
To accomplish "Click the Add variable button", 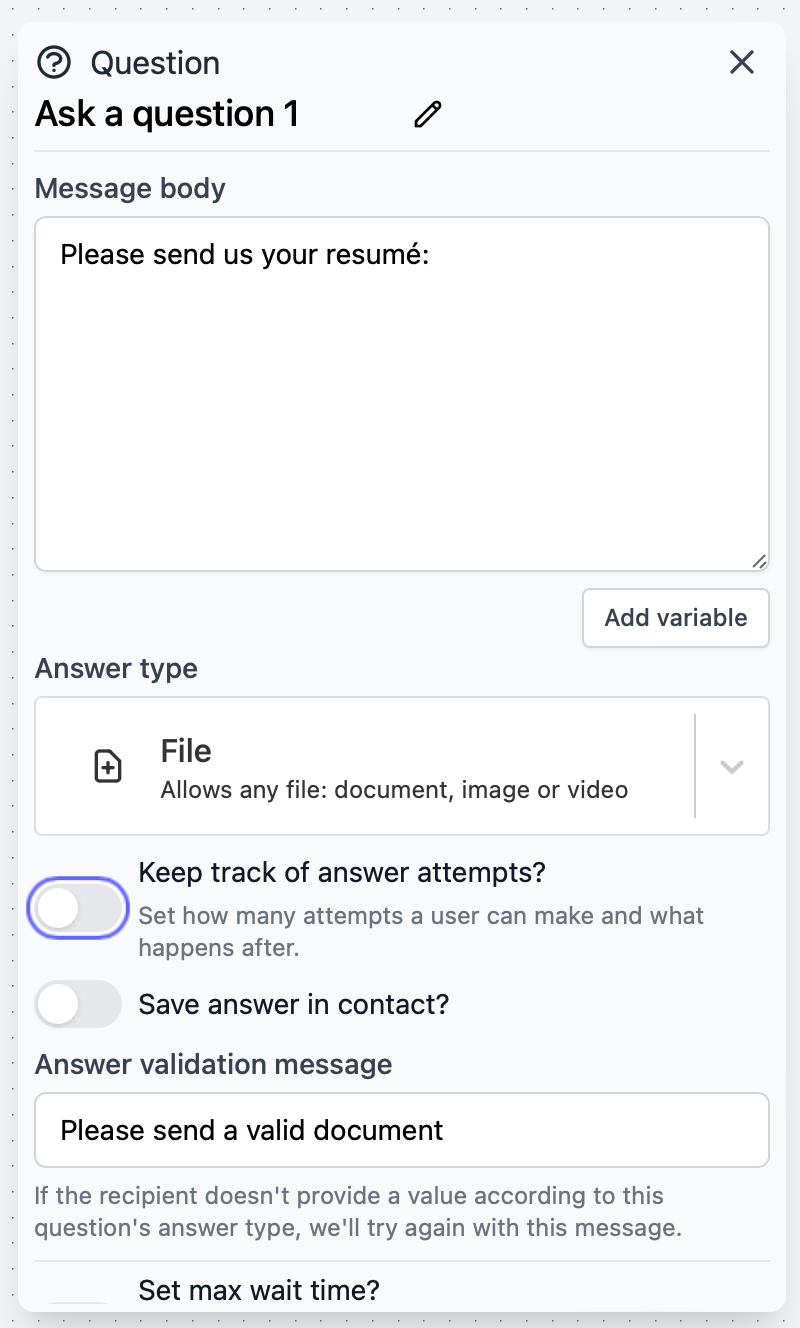I will coord(675,618).
